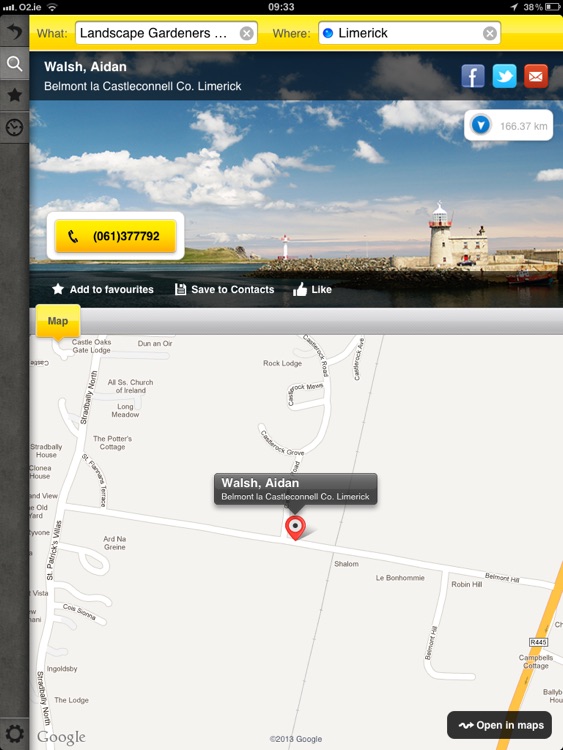Tap header address Belmont la Castleconnell
563x750 pixels.
click(x=143, y=86)
